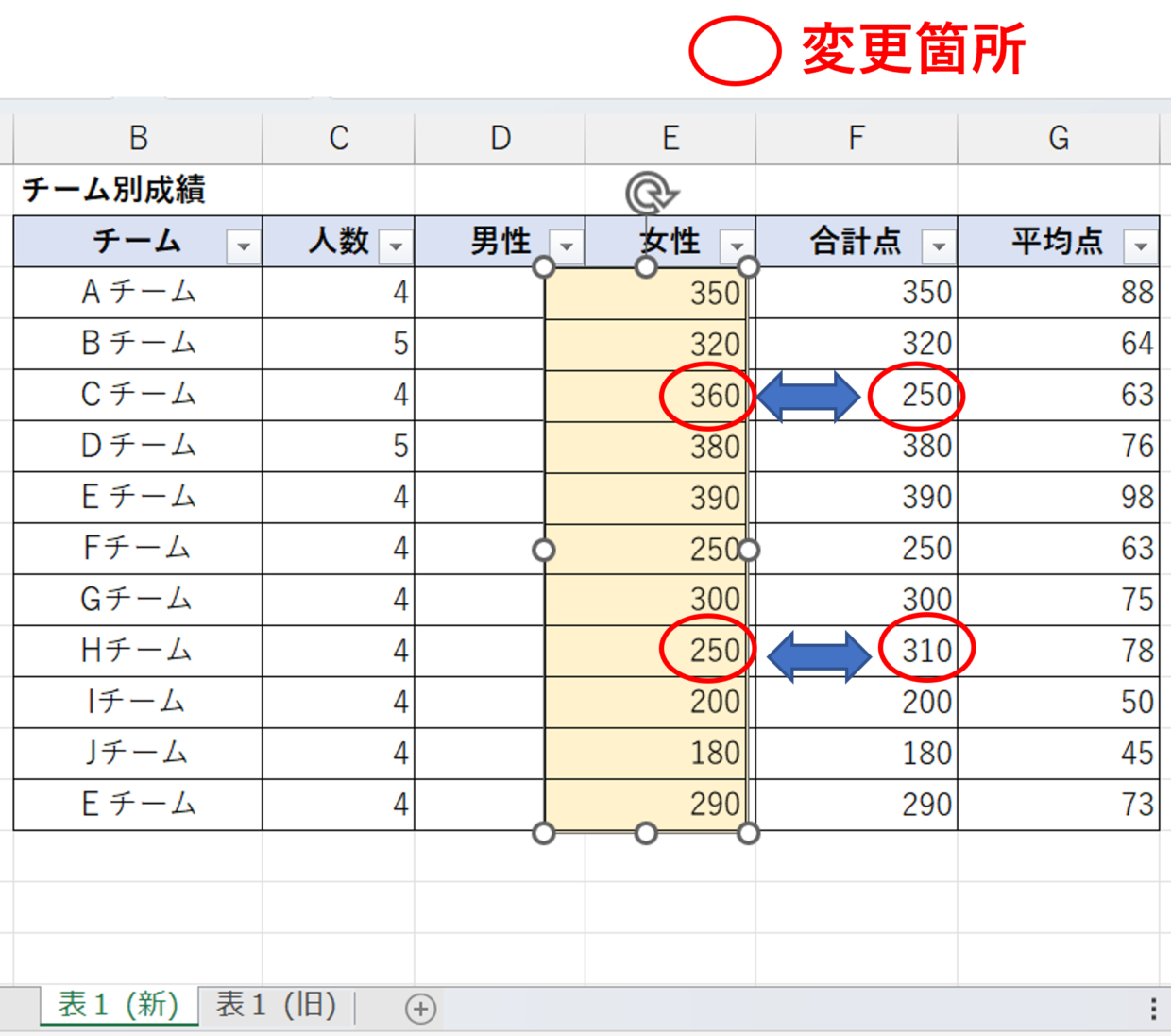
Task: Select the Fチーム cell
Action: click(138, 548)
